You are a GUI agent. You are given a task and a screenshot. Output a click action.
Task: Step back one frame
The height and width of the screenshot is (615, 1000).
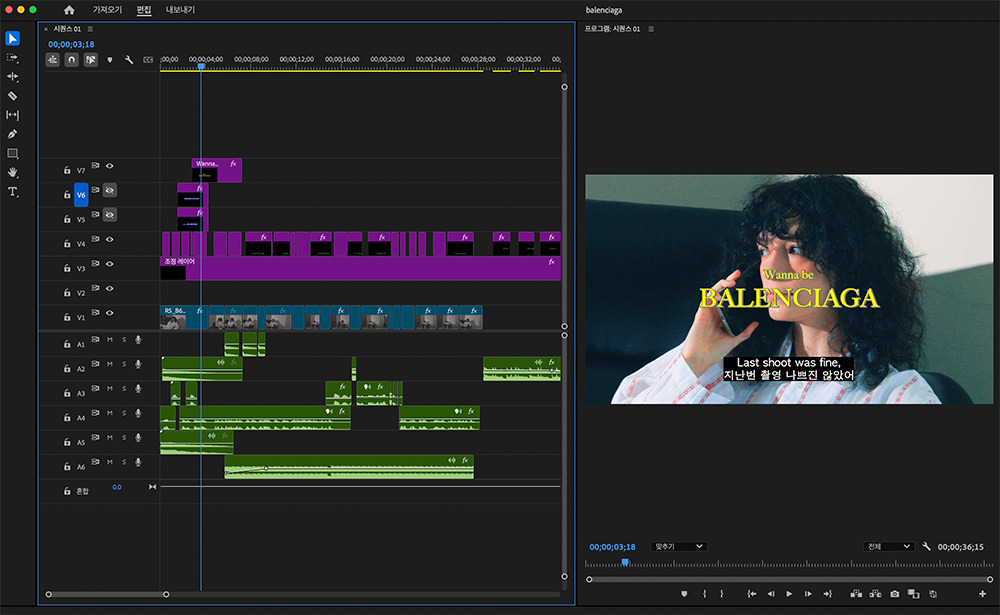pos(770,594)
